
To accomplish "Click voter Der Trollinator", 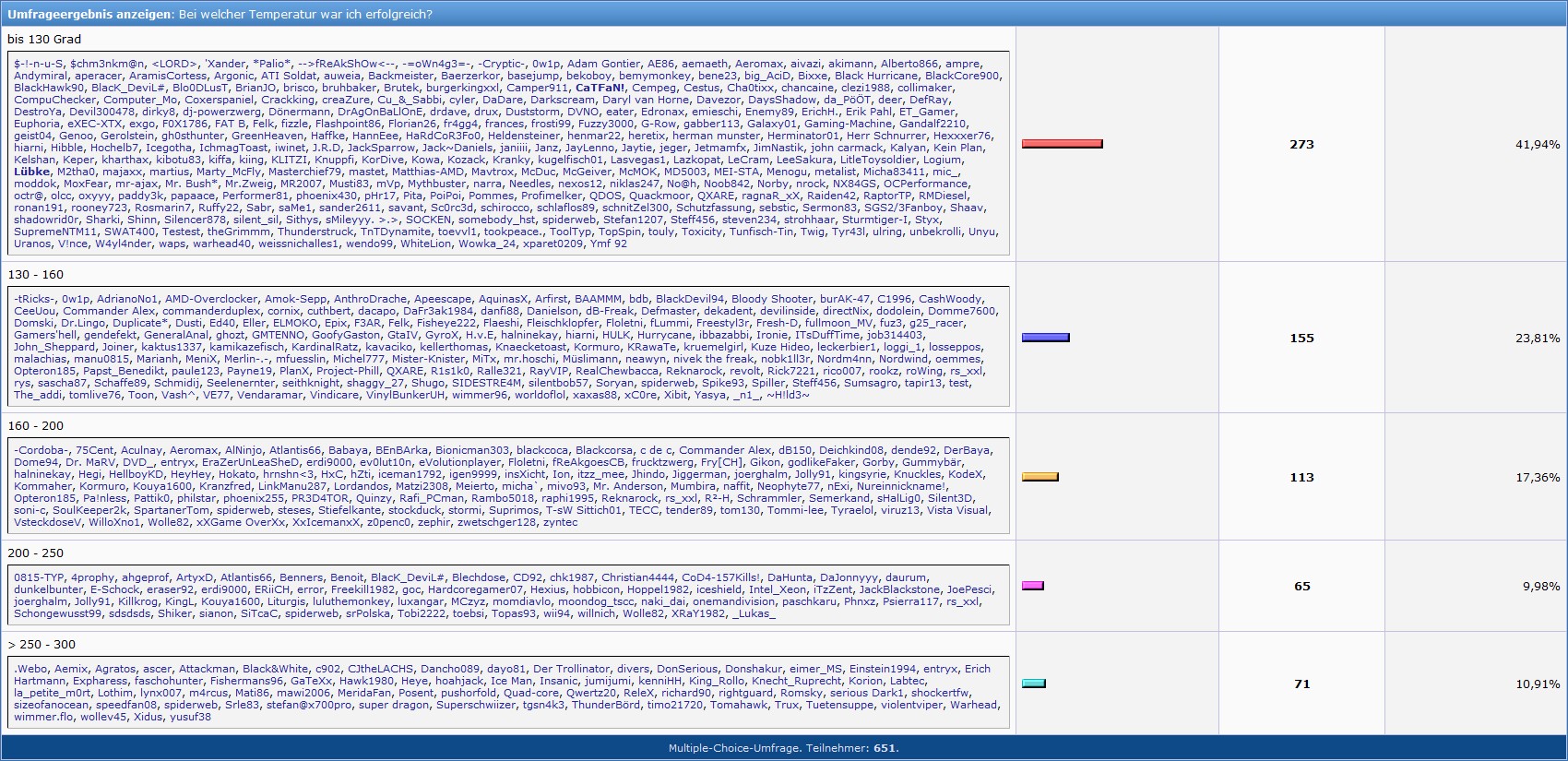I will click(x=571, y=670).
